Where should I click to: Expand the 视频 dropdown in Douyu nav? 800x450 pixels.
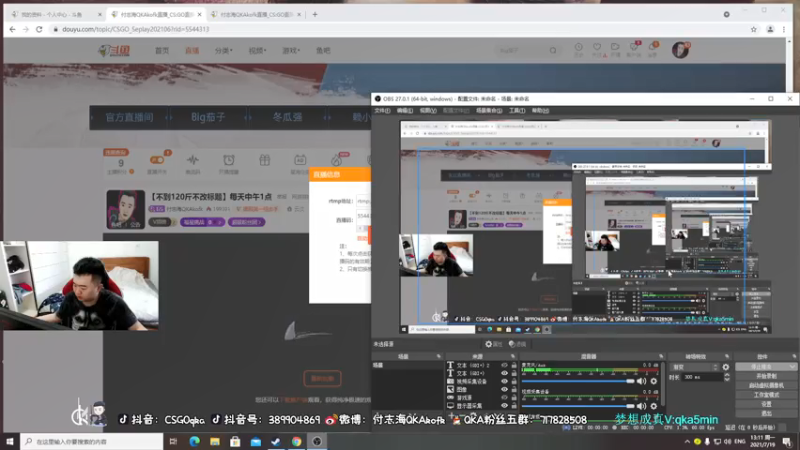click(x=257, y=51)
